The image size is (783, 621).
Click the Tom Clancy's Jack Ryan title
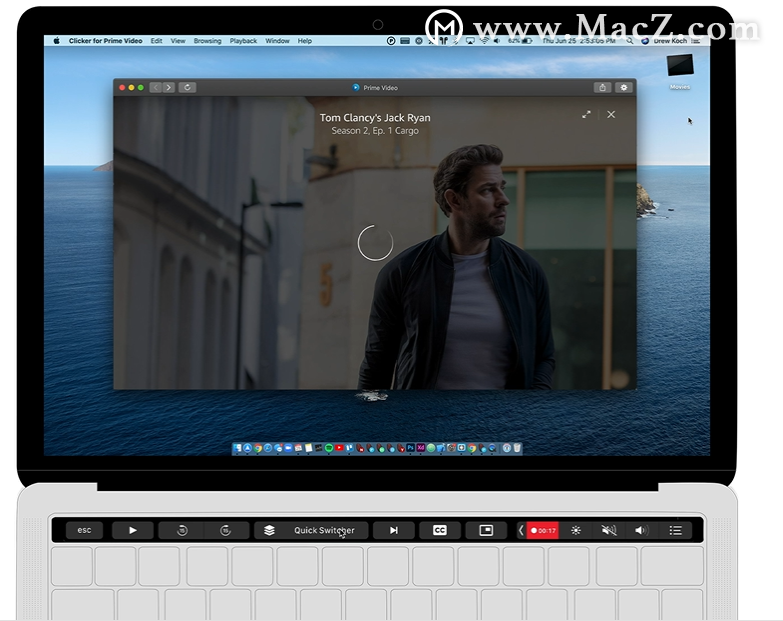click(x=375, y=118)
